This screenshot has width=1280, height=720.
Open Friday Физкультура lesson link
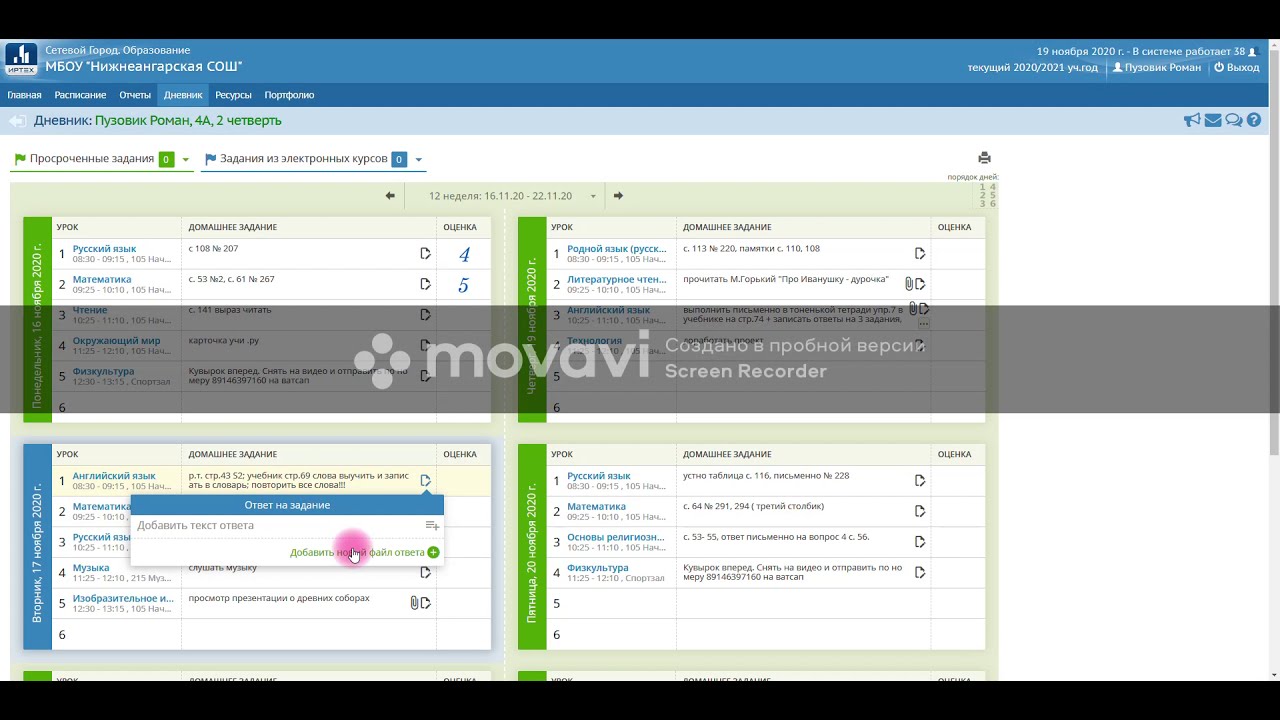pos(598,568)
